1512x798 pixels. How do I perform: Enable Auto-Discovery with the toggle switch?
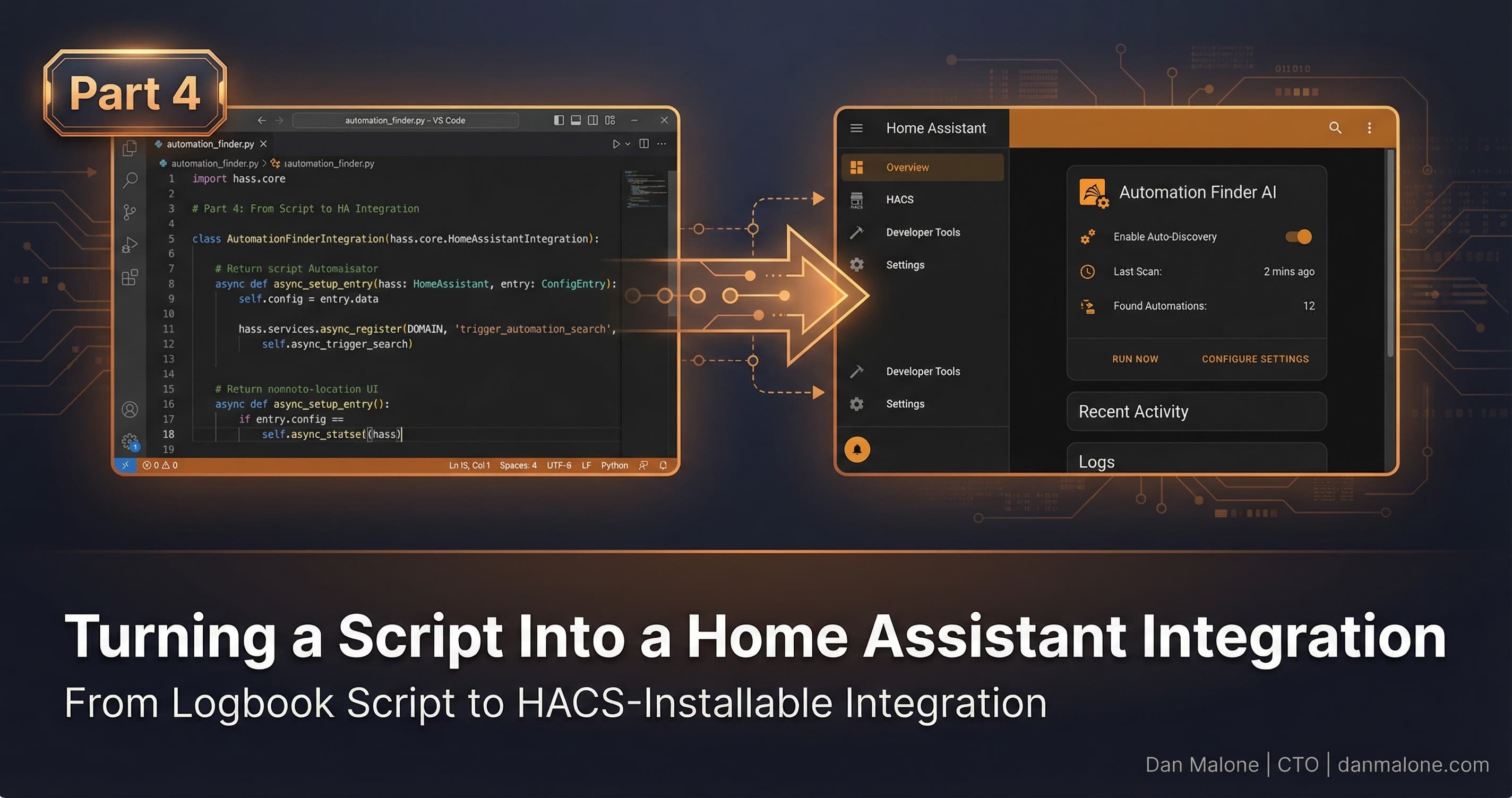(1298, 237)
